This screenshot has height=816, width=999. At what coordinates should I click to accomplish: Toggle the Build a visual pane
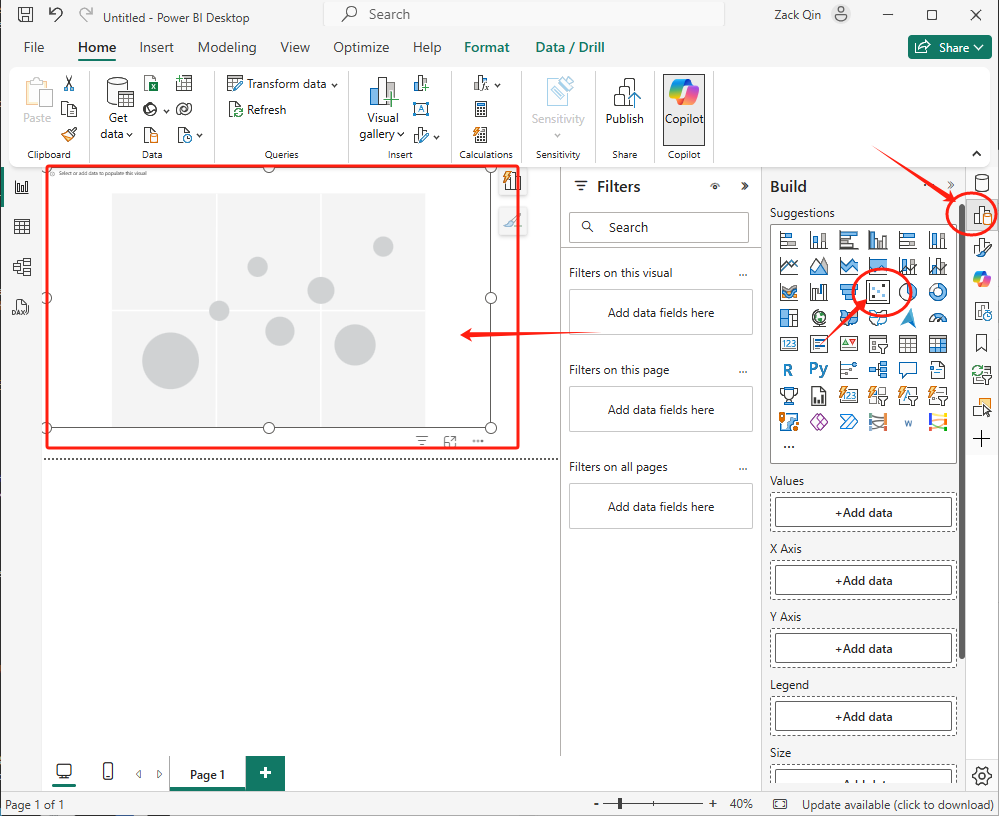[982, 215]
